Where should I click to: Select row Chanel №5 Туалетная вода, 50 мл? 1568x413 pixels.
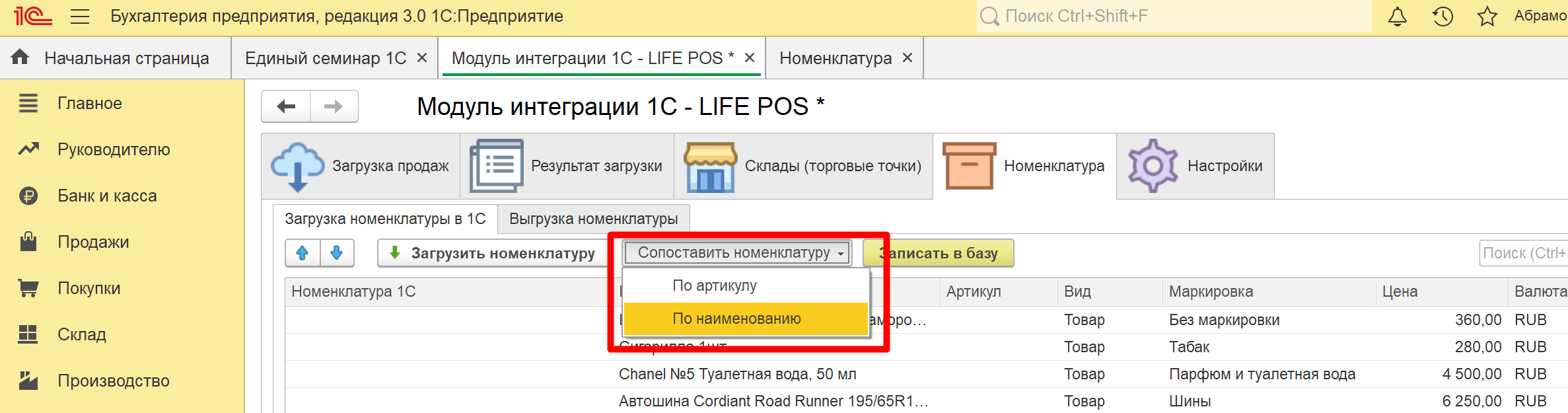[x=737, y=374]
